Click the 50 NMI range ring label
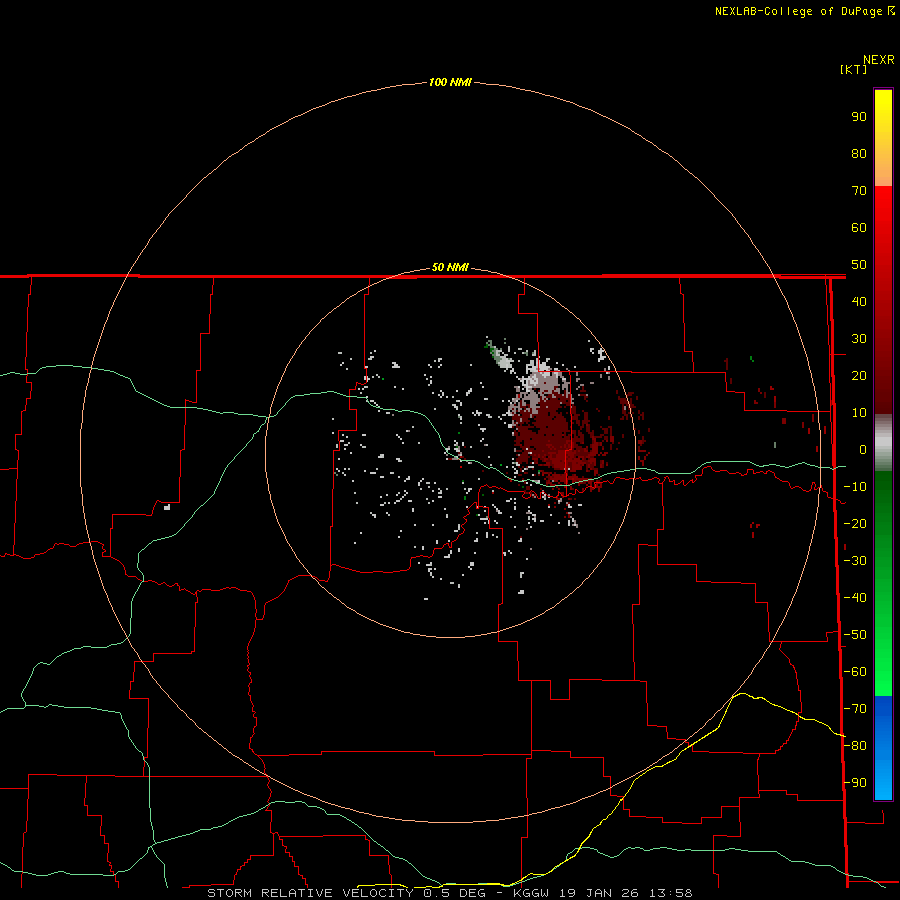 tap(450, 267)
